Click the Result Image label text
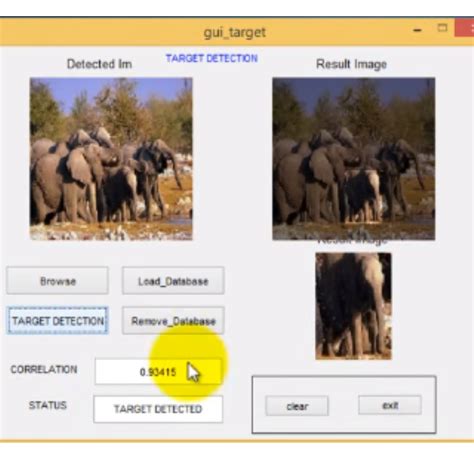Screen dimensions: 474x474 click(x=351, y=64)
